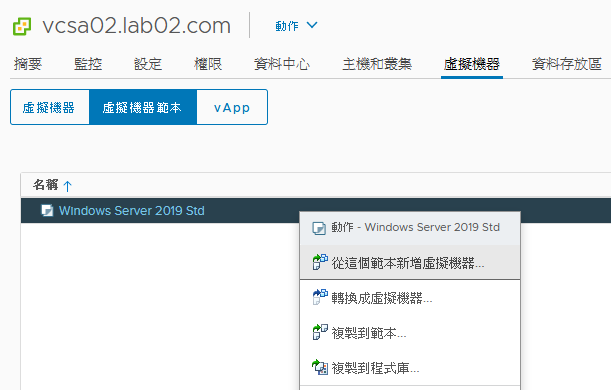Open the 權限 tab

tap(208, 64)
